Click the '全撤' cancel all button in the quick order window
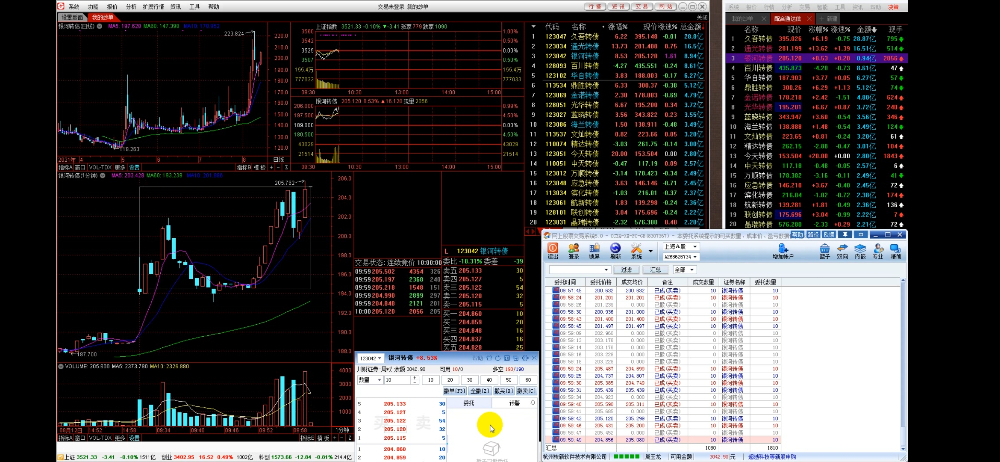The width and height of the screenshot is (1000, 462). pyautogui.click(x=480, y=391)
